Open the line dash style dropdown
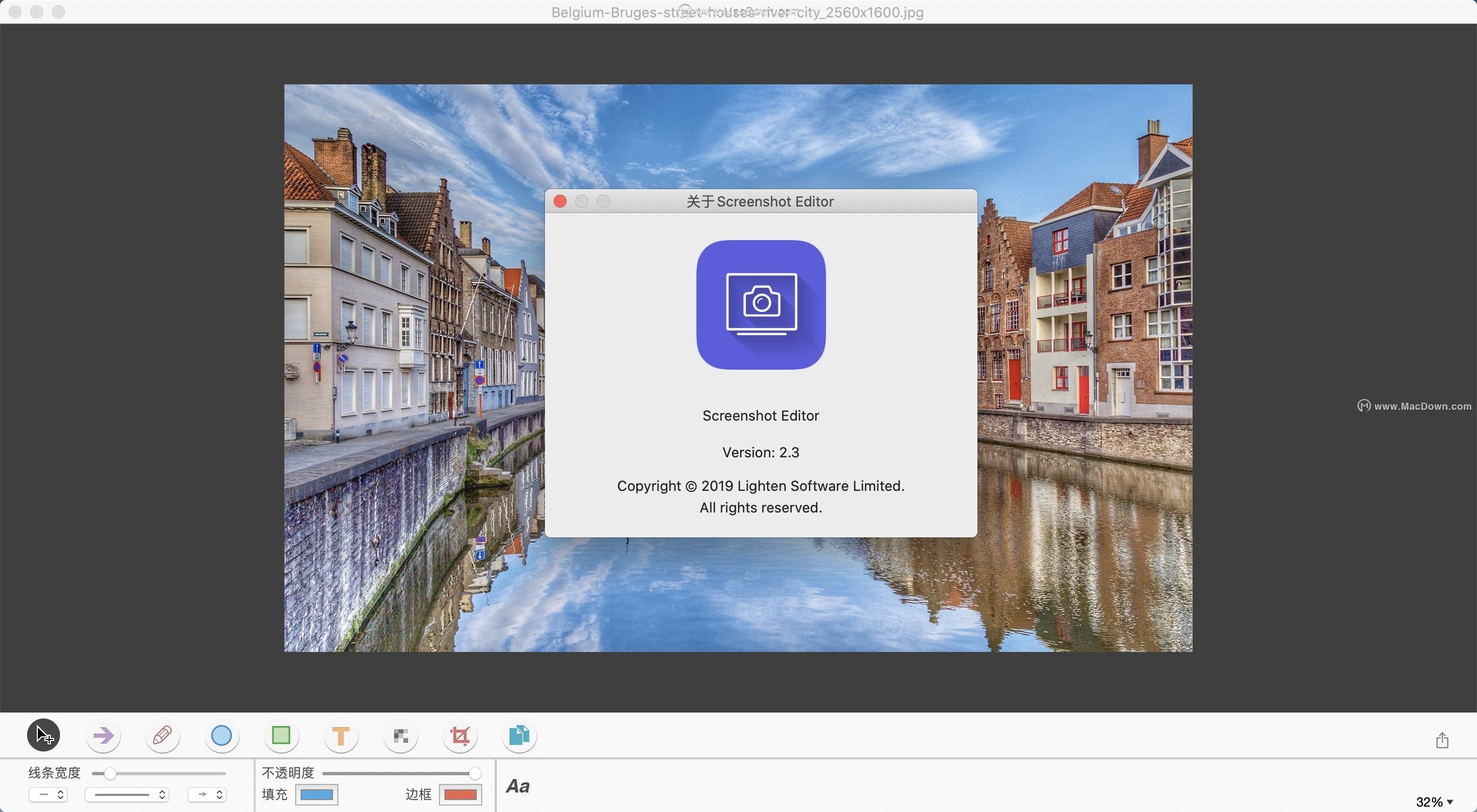The height and width of the screenshot is (812, 1477). 127,795
